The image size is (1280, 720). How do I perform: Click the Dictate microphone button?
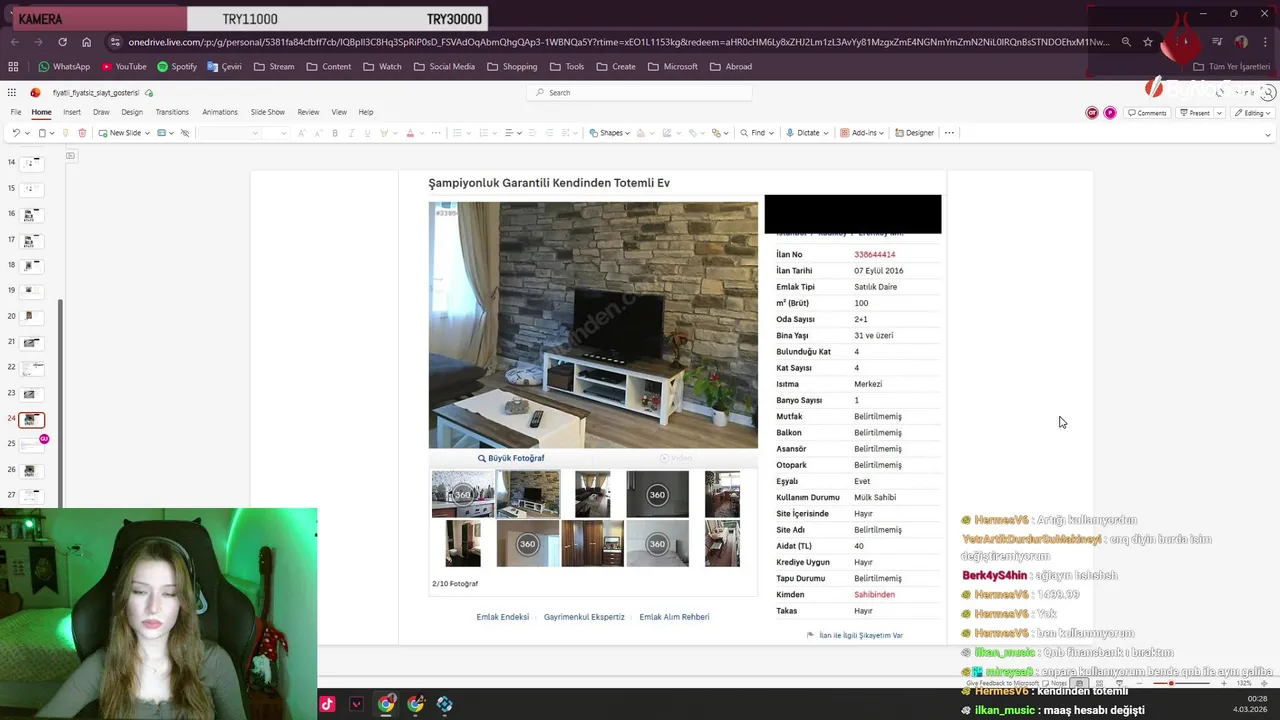(x=808, y=133)
